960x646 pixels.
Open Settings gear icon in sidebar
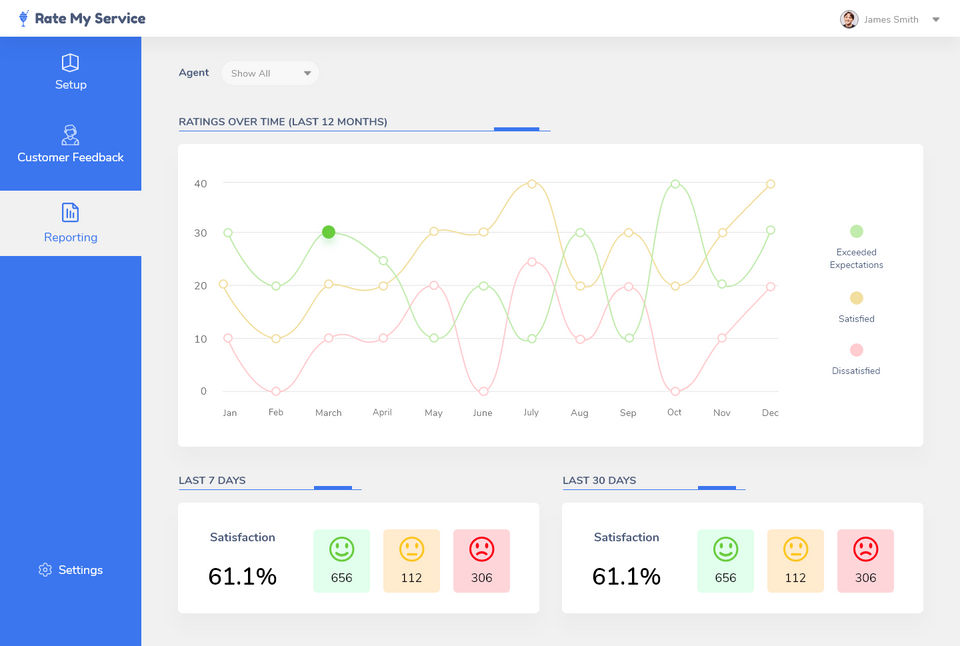tap(45, 570)
